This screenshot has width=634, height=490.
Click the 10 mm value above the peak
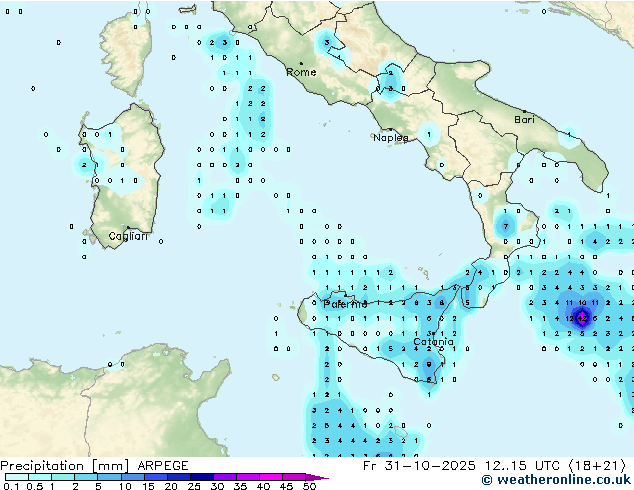(x=582, y=303)
